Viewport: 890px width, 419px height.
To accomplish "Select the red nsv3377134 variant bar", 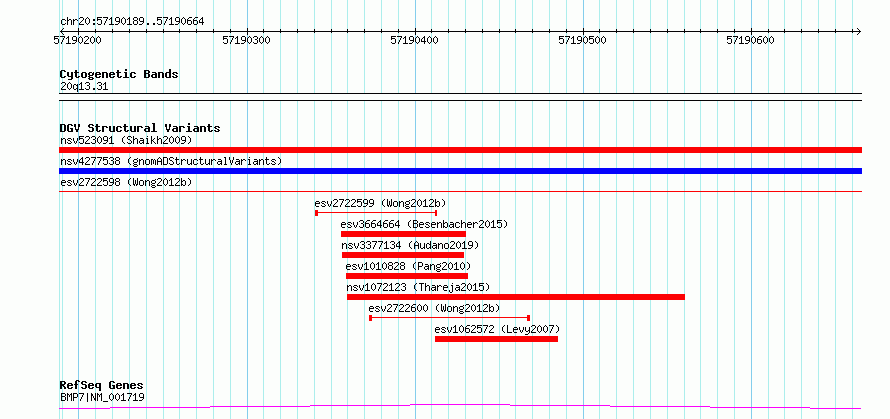I will point(403,255).
